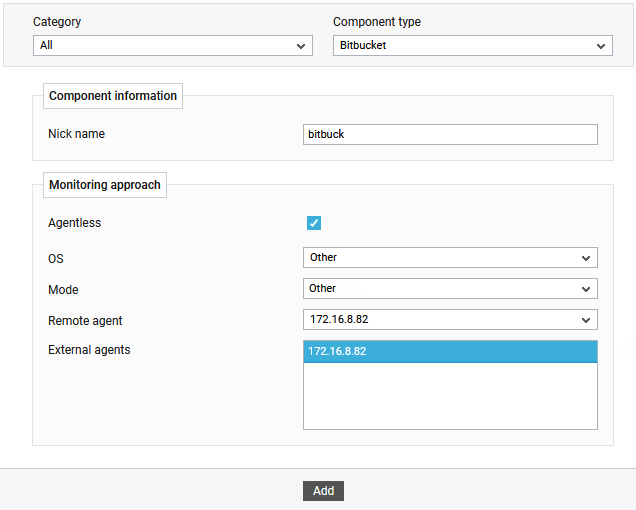Click the Nick name label
This screenshot has height=510, width=636.
tap(76, 134)
